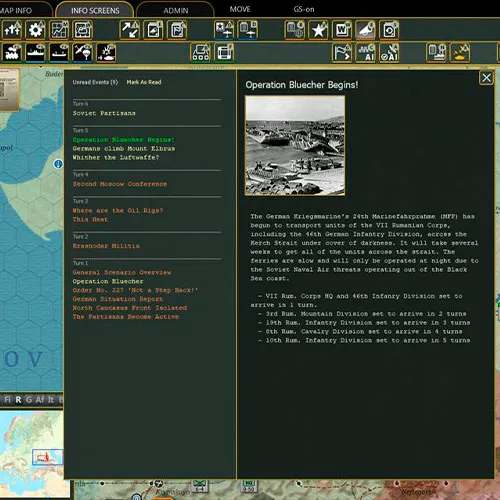
Task: Open the weather map icon
Action: click(x=82, y=30)
